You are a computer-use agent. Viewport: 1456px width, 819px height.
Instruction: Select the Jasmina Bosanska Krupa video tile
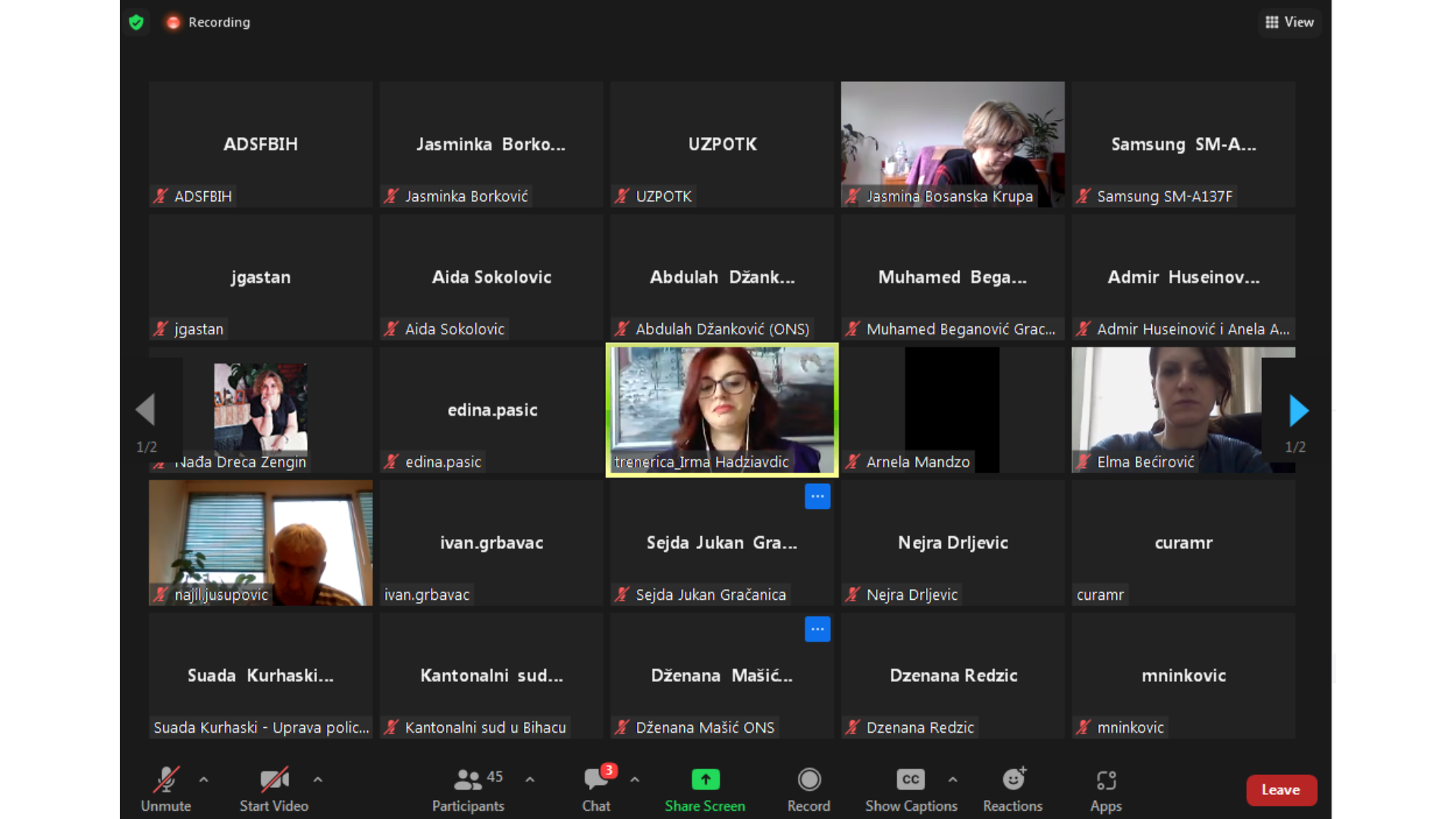952,144
